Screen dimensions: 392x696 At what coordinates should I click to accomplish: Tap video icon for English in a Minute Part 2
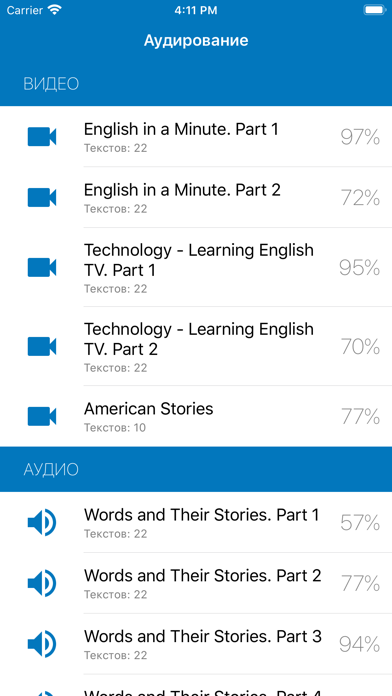[x=42, y=198]
